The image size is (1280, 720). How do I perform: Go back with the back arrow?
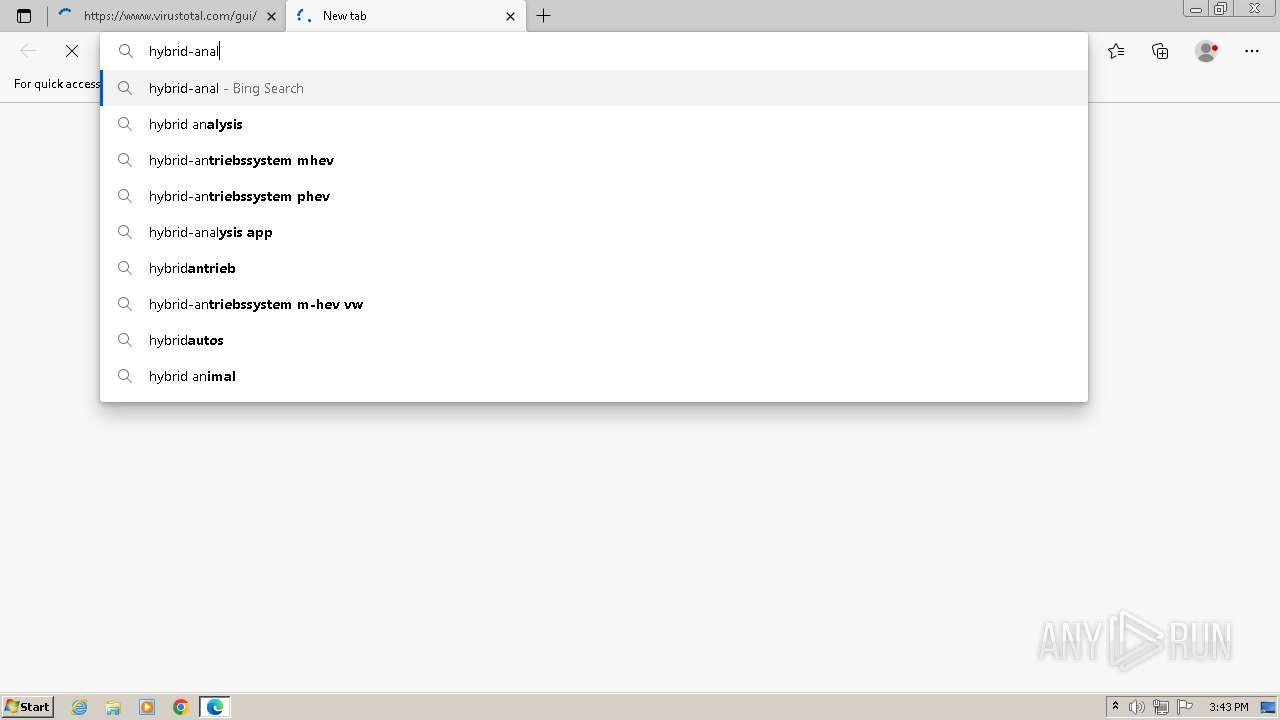pyautogui.click(x=28, y=51)
